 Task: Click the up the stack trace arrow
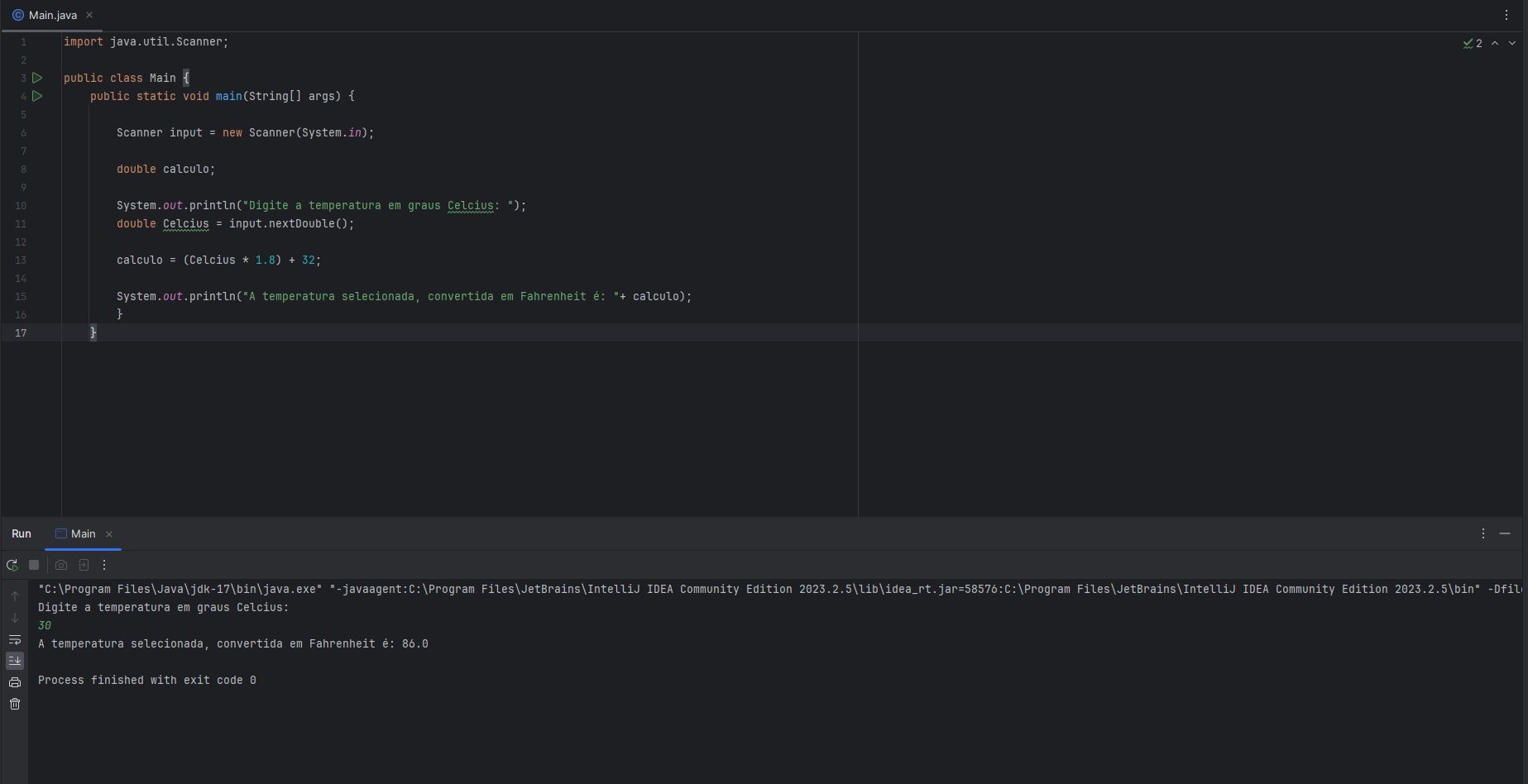pos(15,595)
